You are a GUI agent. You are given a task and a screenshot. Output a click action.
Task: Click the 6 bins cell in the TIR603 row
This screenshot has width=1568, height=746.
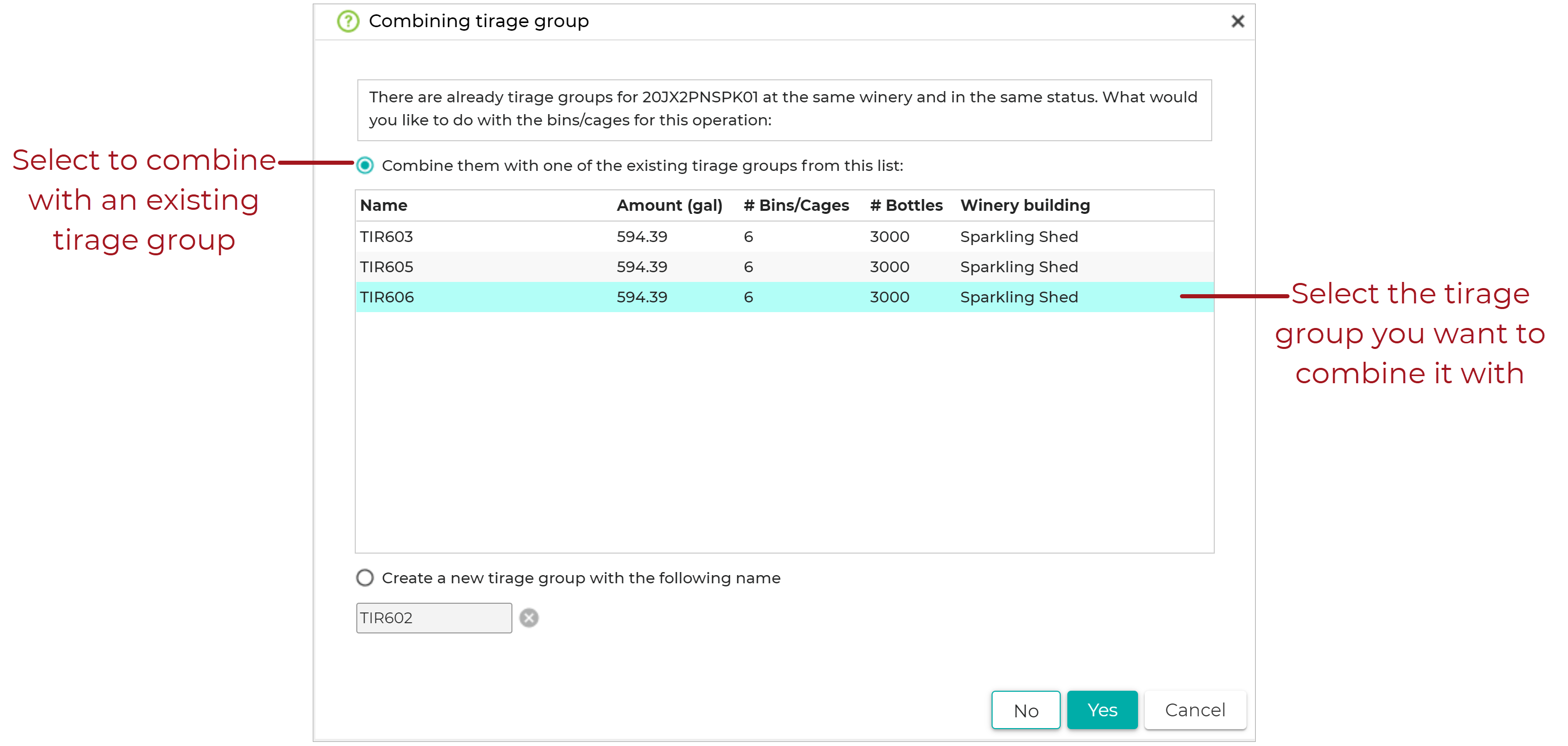coord(748,237)
